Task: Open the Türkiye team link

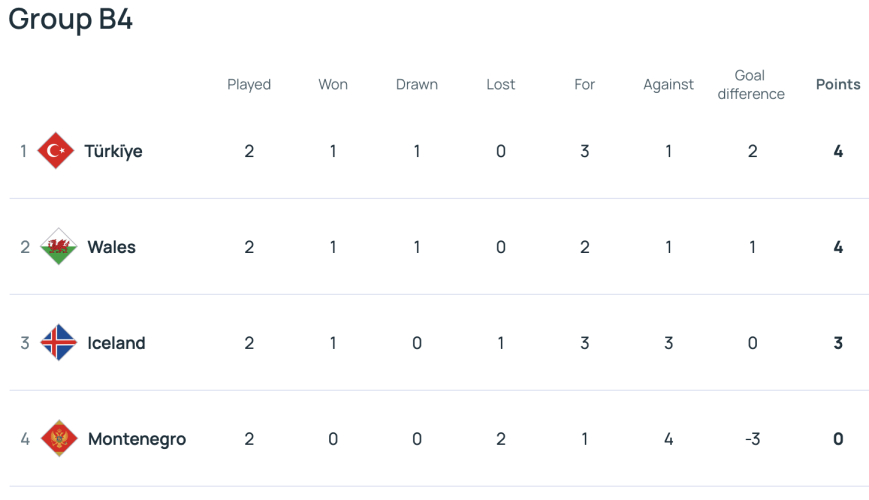Action: 113,151
